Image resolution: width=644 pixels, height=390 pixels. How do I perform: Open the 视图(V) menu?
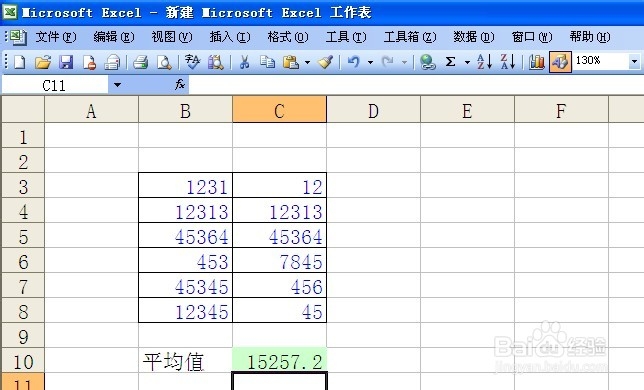[172, 37]
